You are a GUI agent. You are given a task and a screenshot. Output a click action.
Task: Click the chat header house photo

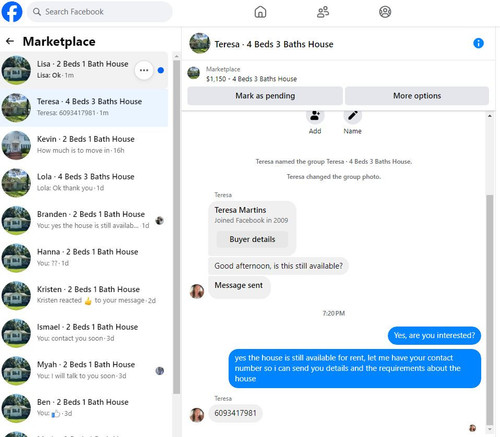click(200, 43)
